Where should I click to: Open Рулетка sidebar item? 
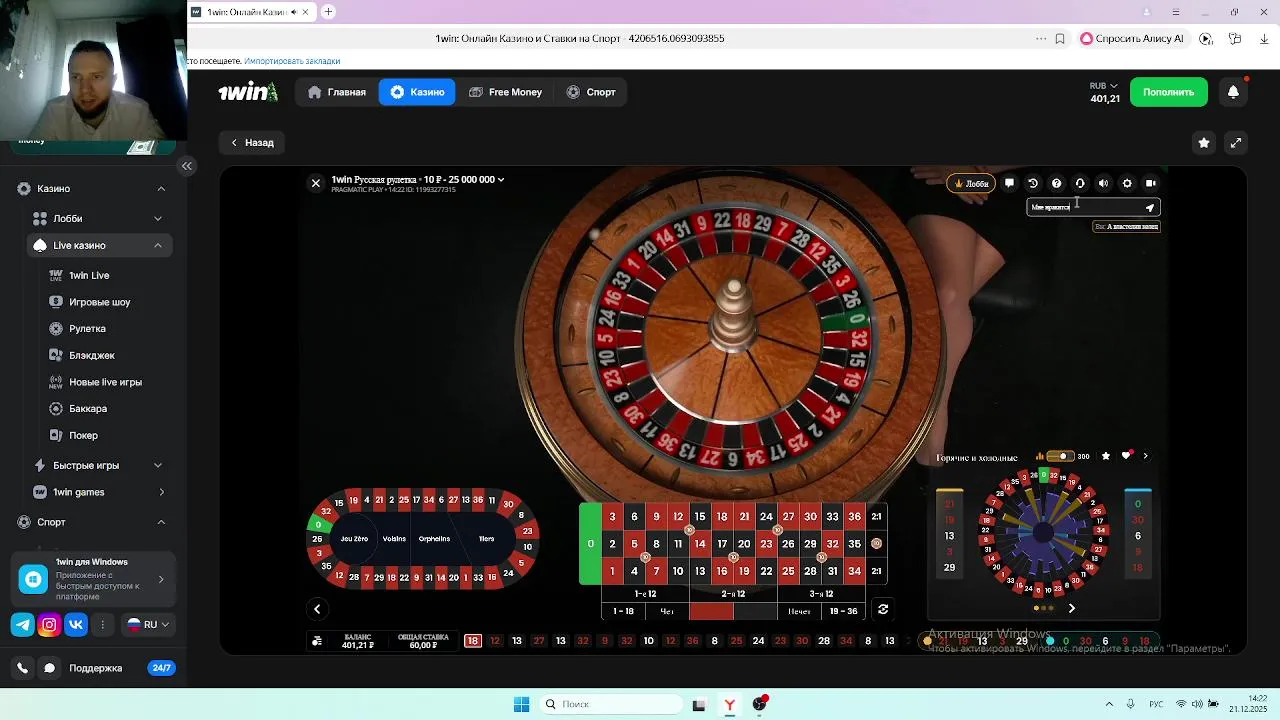(87, 329)
